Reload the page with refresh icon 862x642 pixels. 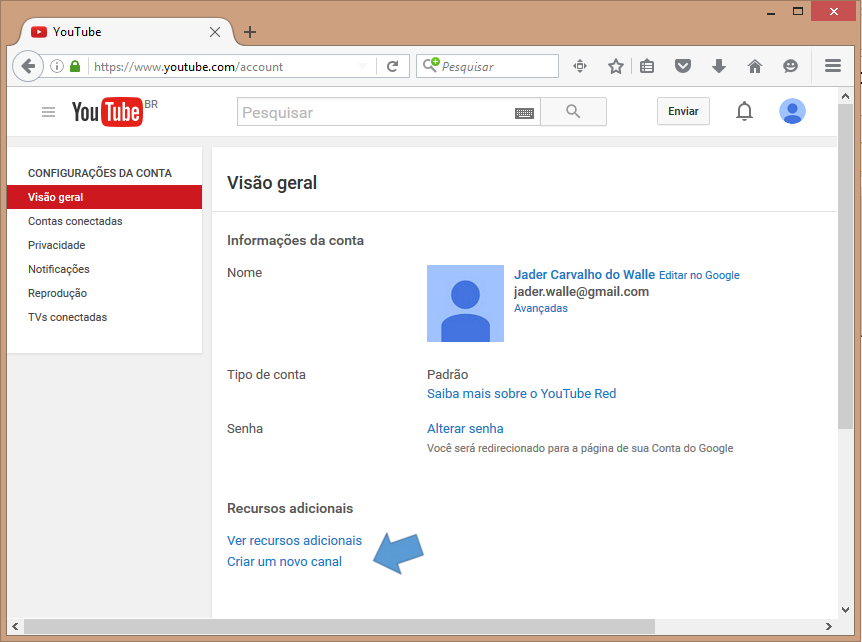[x=393, y=67]
